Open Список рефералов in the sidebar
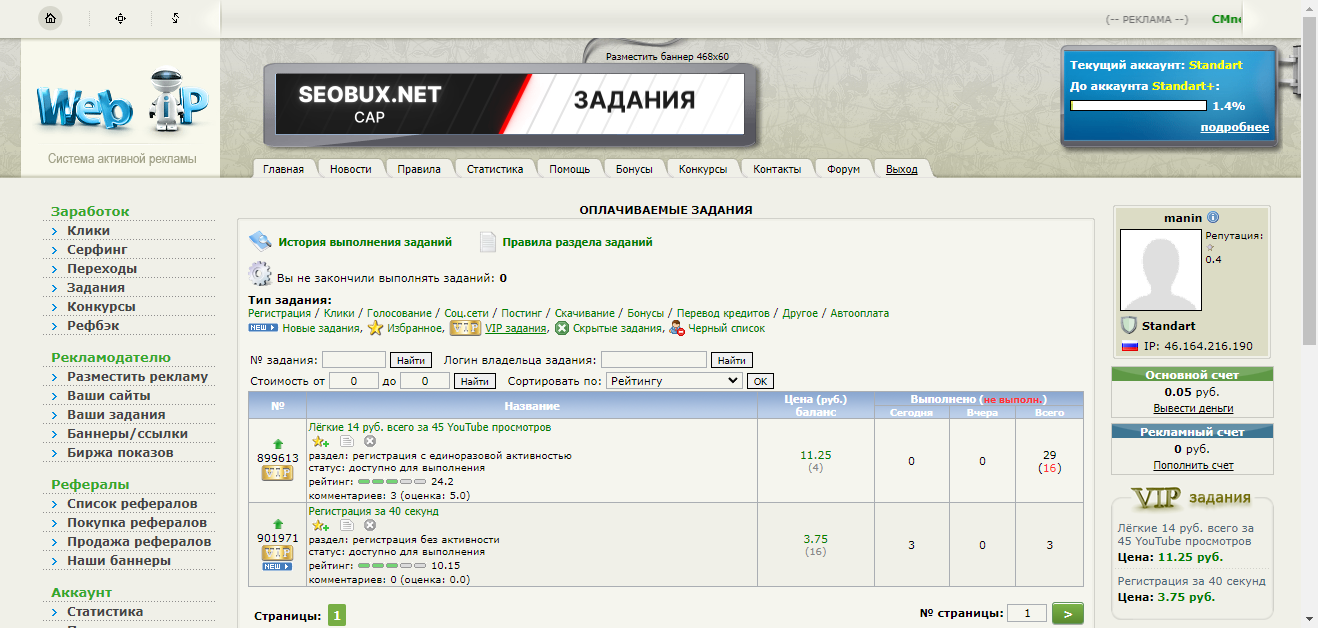The height and width of the screenshot is (628, 1318). click(132, 504)
